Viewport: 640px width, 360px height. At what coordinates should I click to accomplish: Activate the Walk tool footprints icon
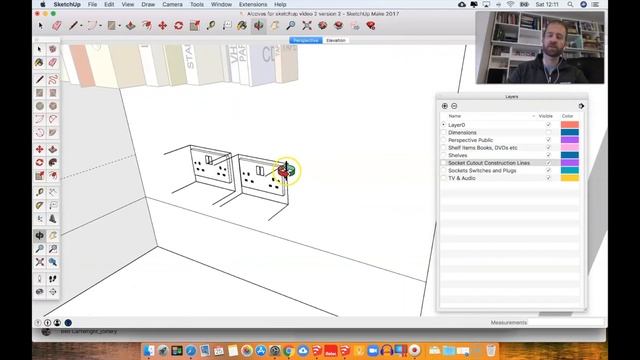53,278
